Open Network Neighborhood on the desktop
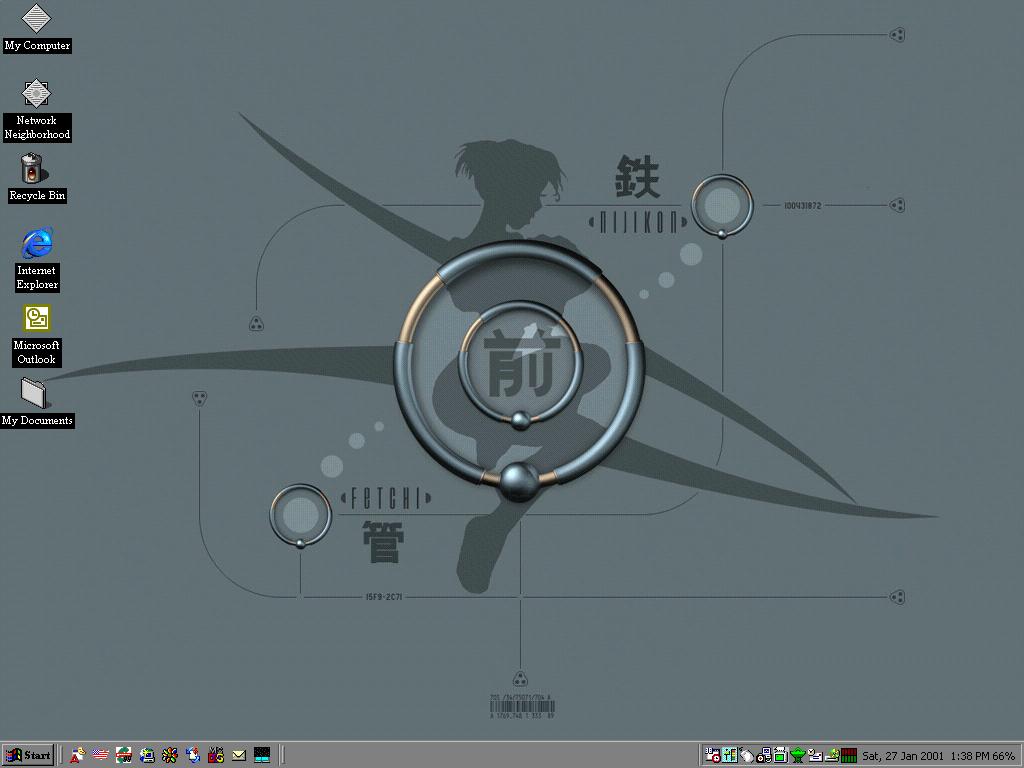Viewport: 1024px width, 768px height. tap(36, 95)
